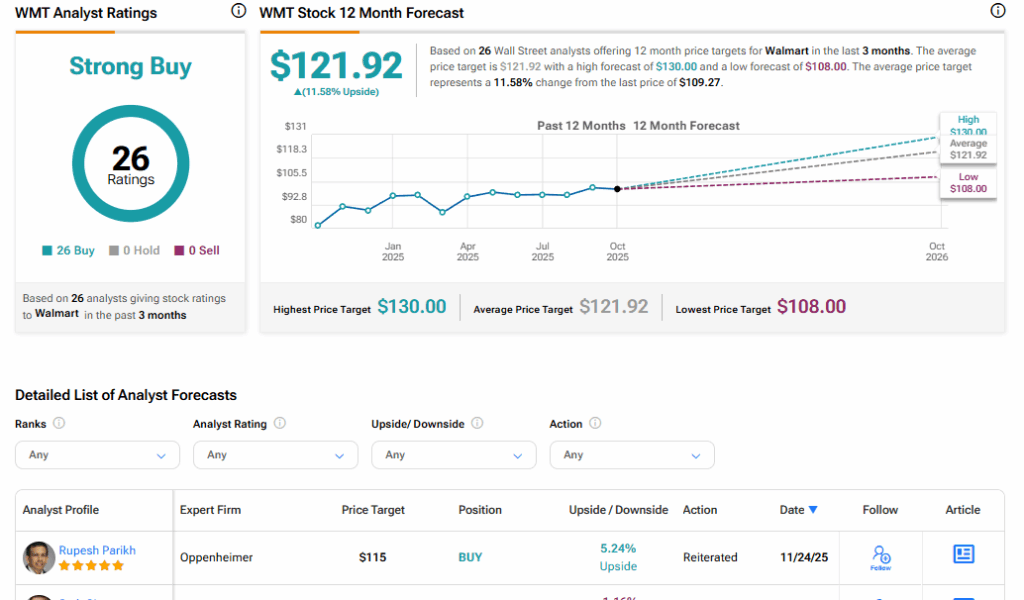This screenshot has width=1024, height=600.
Task: Click info icon beside 12 Month Forecast title
Action: point(997,11)
